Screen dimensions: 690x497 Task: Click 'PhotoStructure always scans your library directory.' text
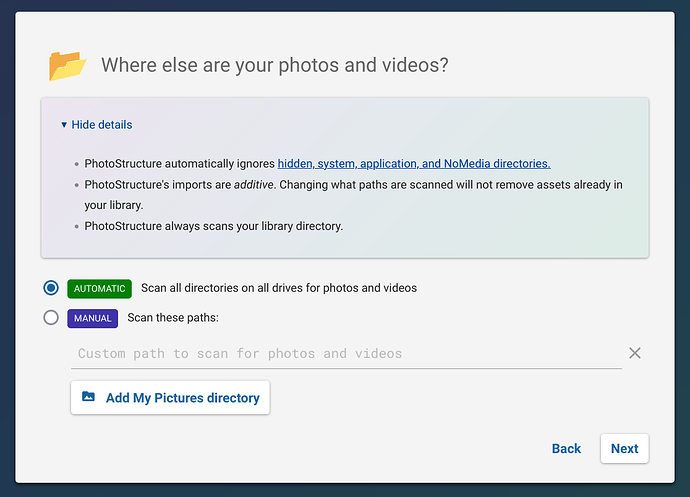click(x=213, y=226)
